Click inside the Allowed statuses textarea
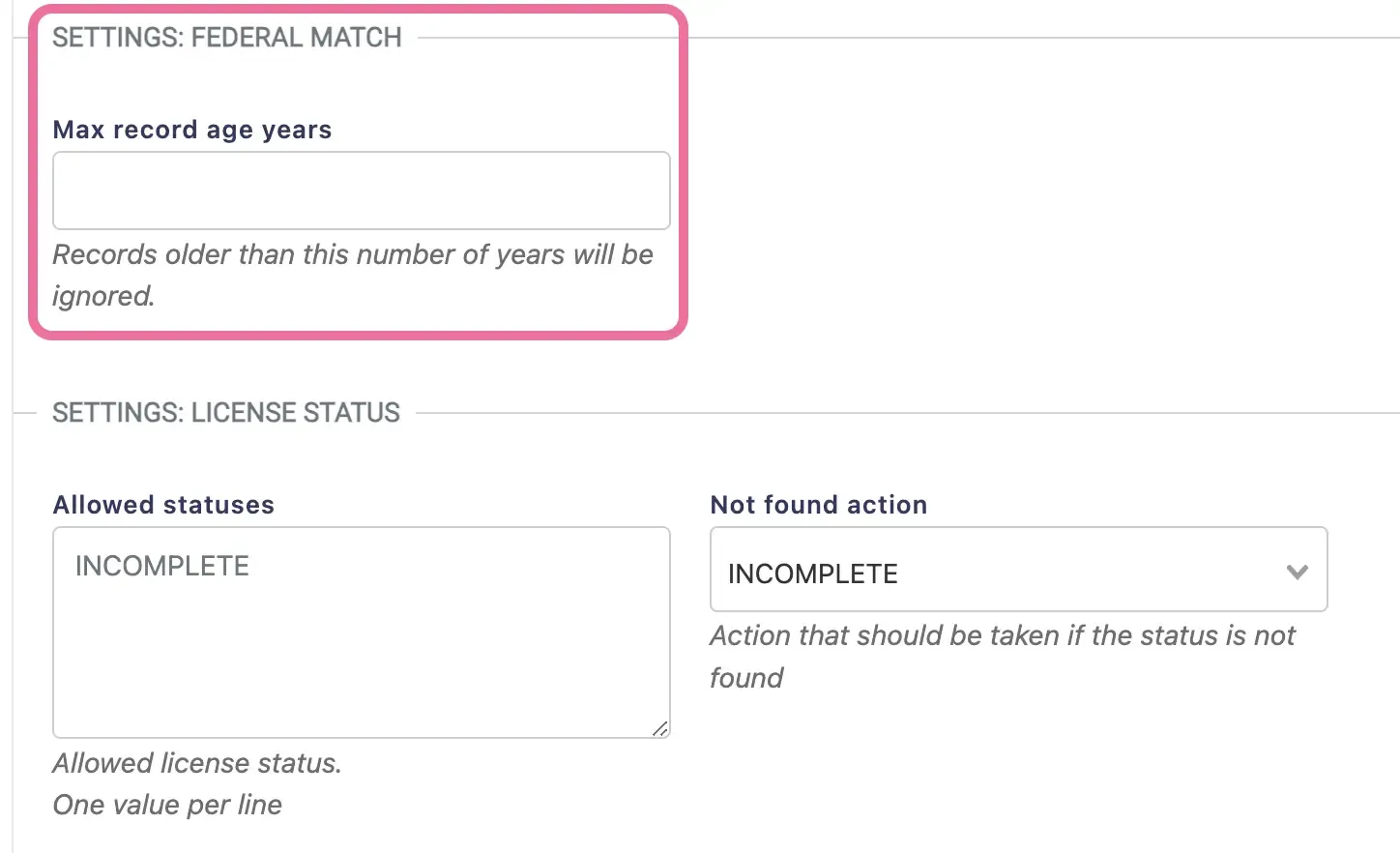This screenshot has height=853, width=1400. (x=361, y=629)
